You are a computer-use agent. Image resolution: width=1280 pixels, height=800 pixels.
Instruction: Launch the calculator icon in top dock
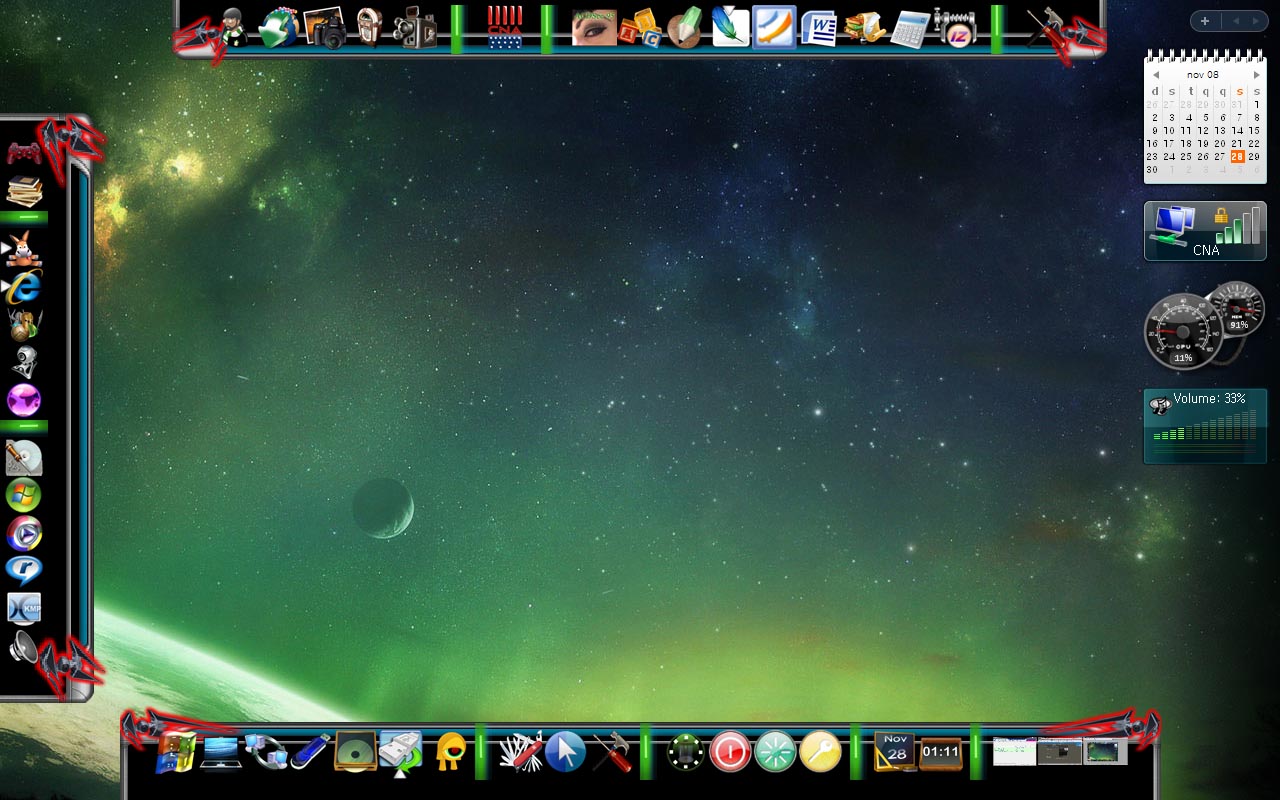click(x=909, y=28)
